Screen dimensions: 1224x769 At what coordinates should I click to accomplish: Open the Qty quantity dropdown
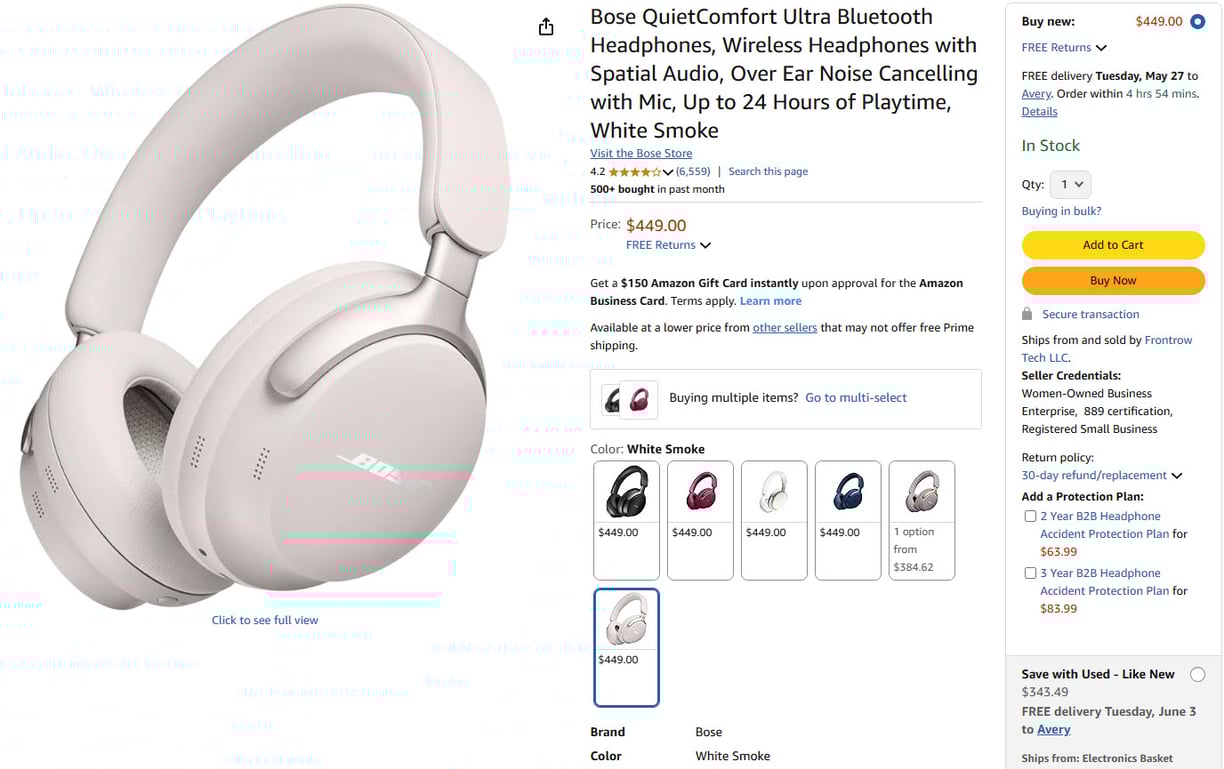tap(1070, 184)
